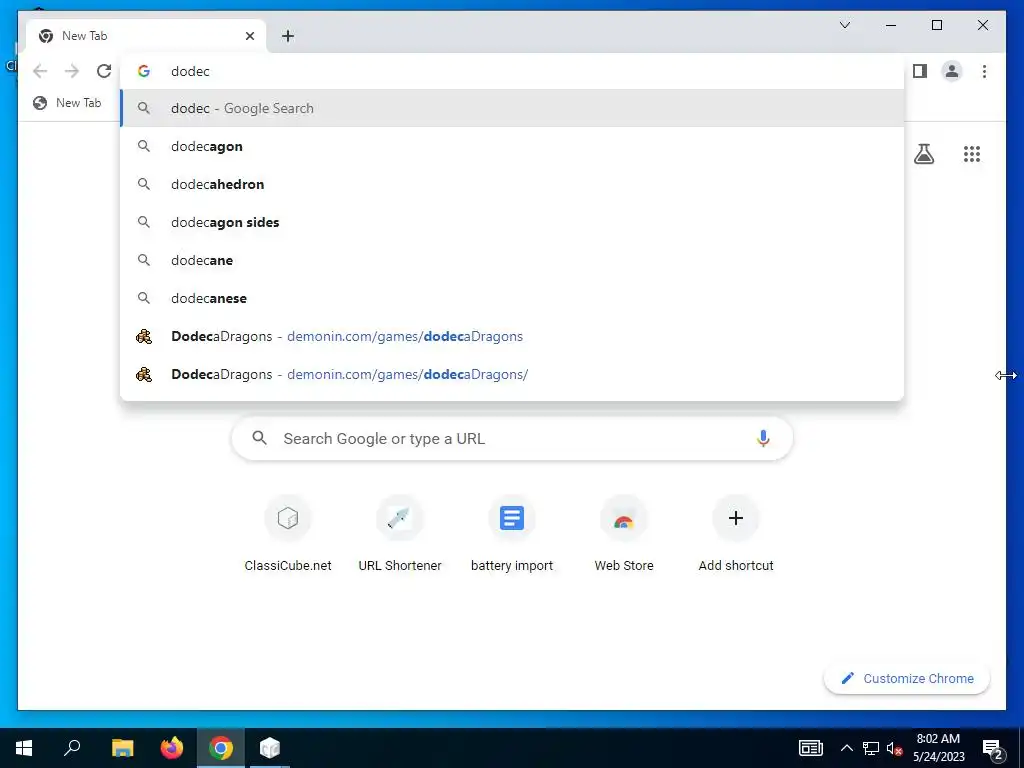Open News and interests taskbar icon

point(810,748)
